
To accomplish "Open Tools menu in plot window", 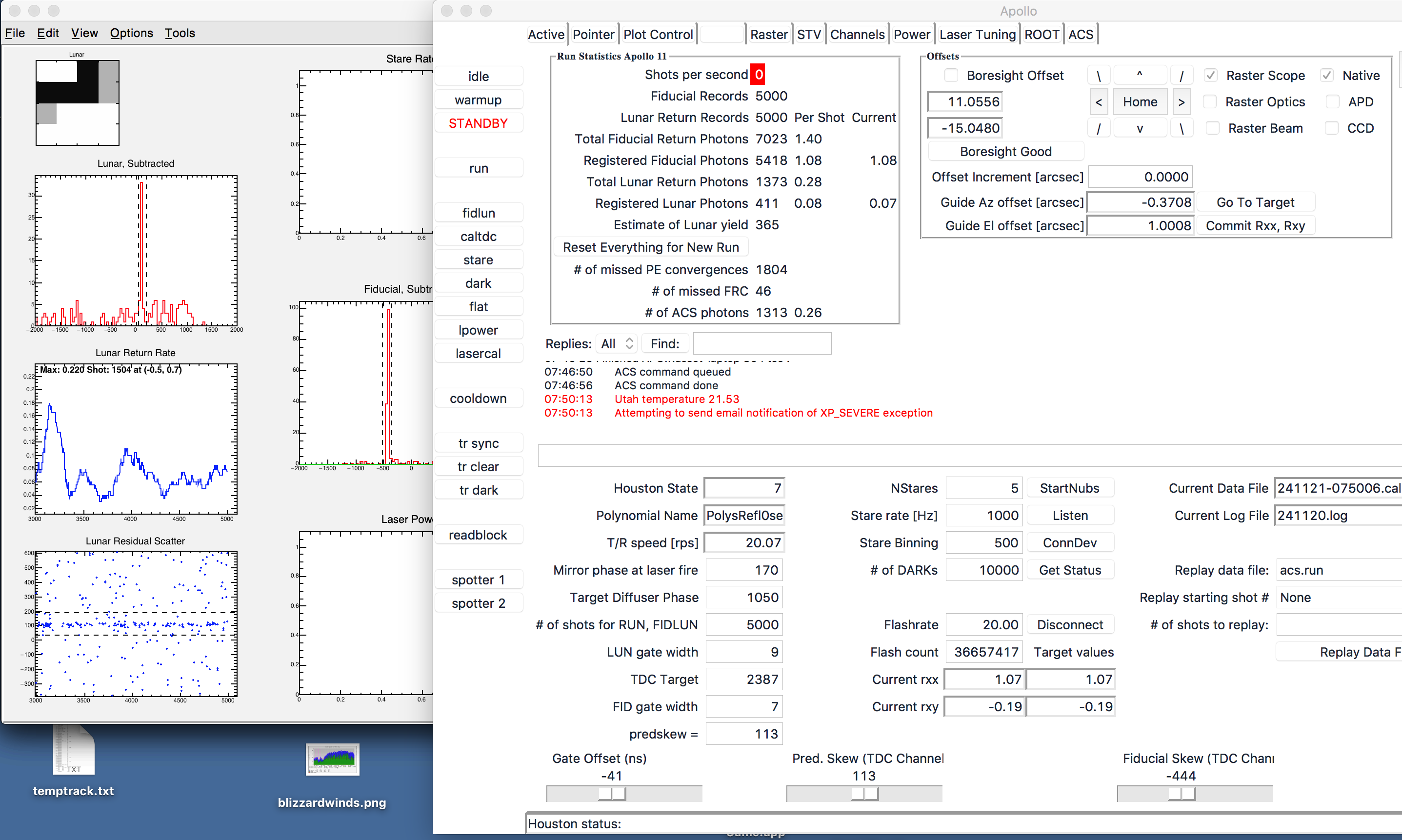I will click(x=180, y=33).
